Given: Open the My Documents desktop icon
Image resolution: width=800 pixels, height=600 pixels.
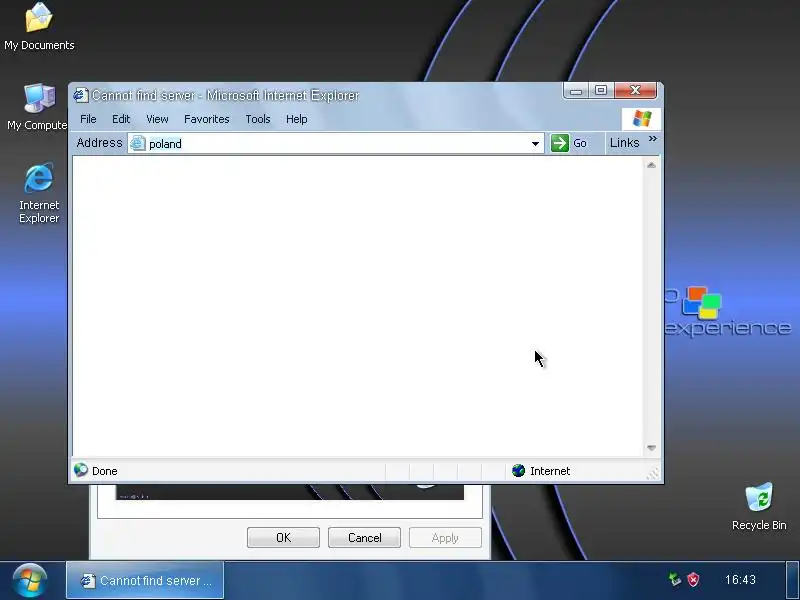Looking at the screenshot, I should click(x=39, y=27).
